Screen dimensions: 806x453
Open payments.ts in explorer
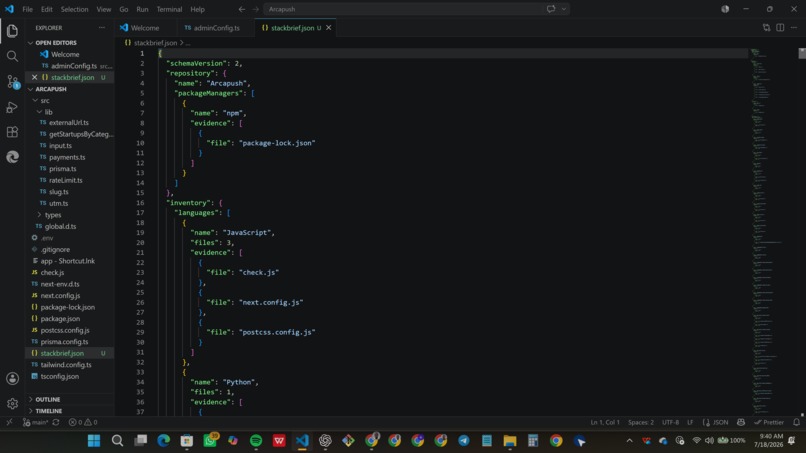(67, 157)
